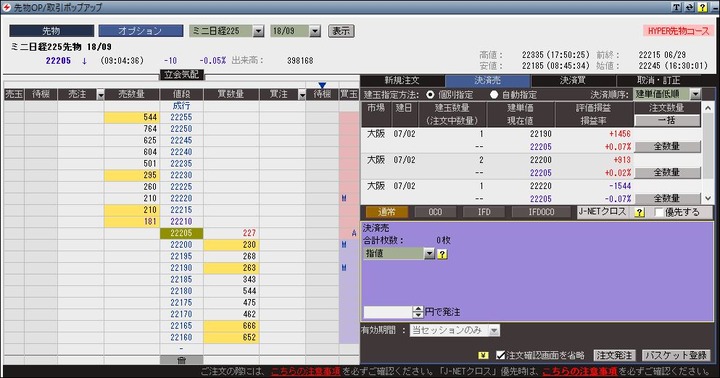Click the price input field before 円で発注
This screenshot has height=378, width=720.
[x=388, y=312]
